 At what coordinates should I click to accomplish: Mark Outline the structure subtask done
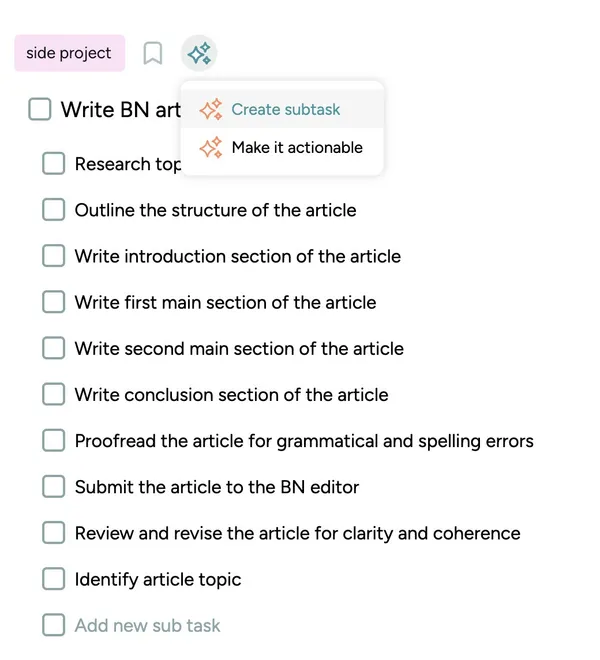pyautogui.click(x=53, y=210)
